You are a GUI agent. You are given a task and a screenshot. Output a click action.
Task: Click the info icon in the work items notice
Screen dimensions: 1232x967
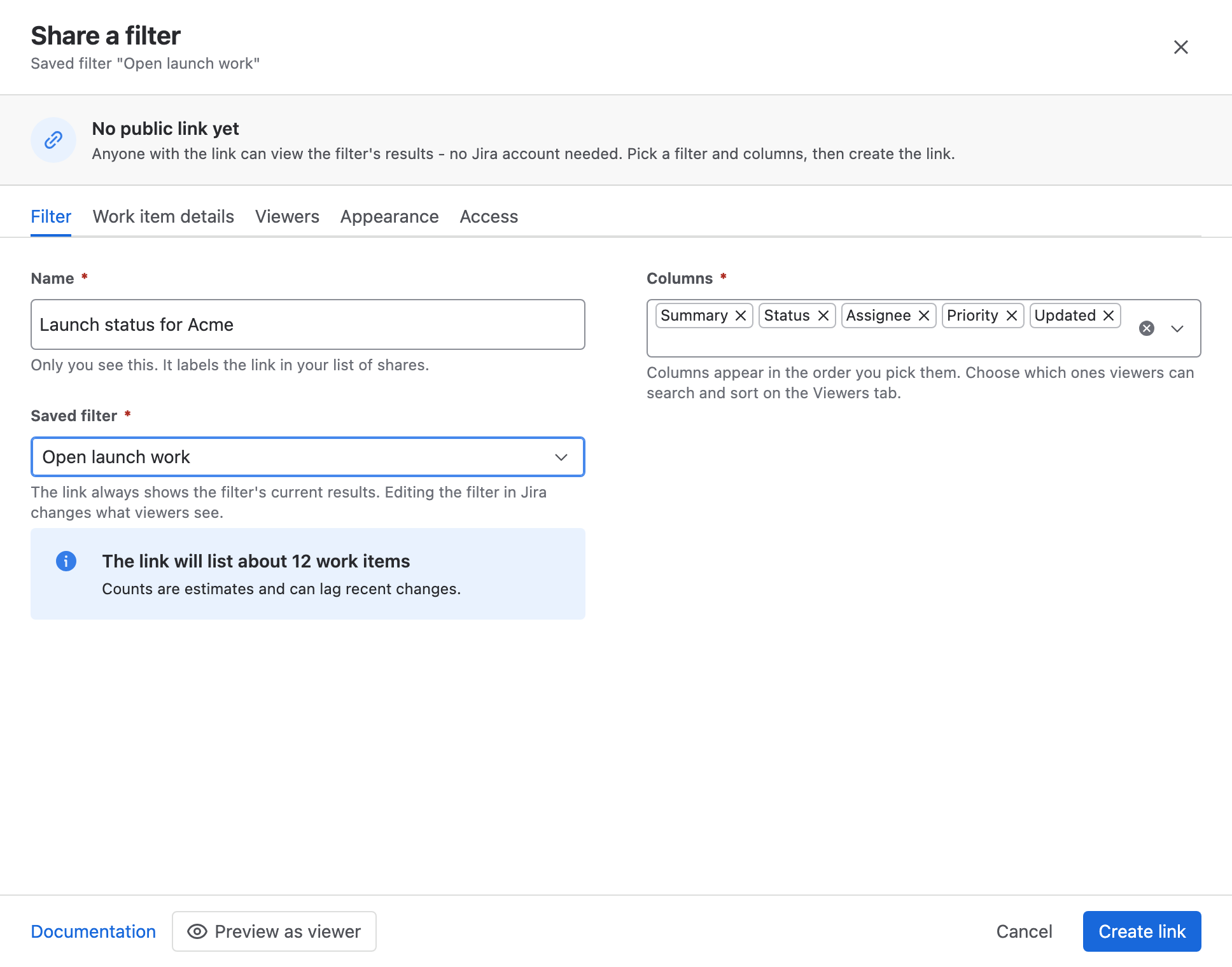66,561
